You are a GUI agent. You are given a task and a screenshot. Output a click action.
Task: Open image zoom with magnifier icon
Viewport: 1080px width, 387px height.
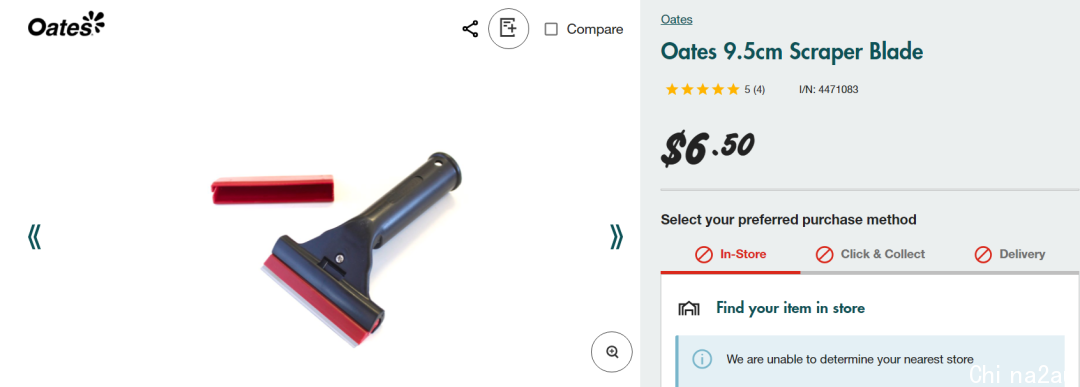click(612, 352)
